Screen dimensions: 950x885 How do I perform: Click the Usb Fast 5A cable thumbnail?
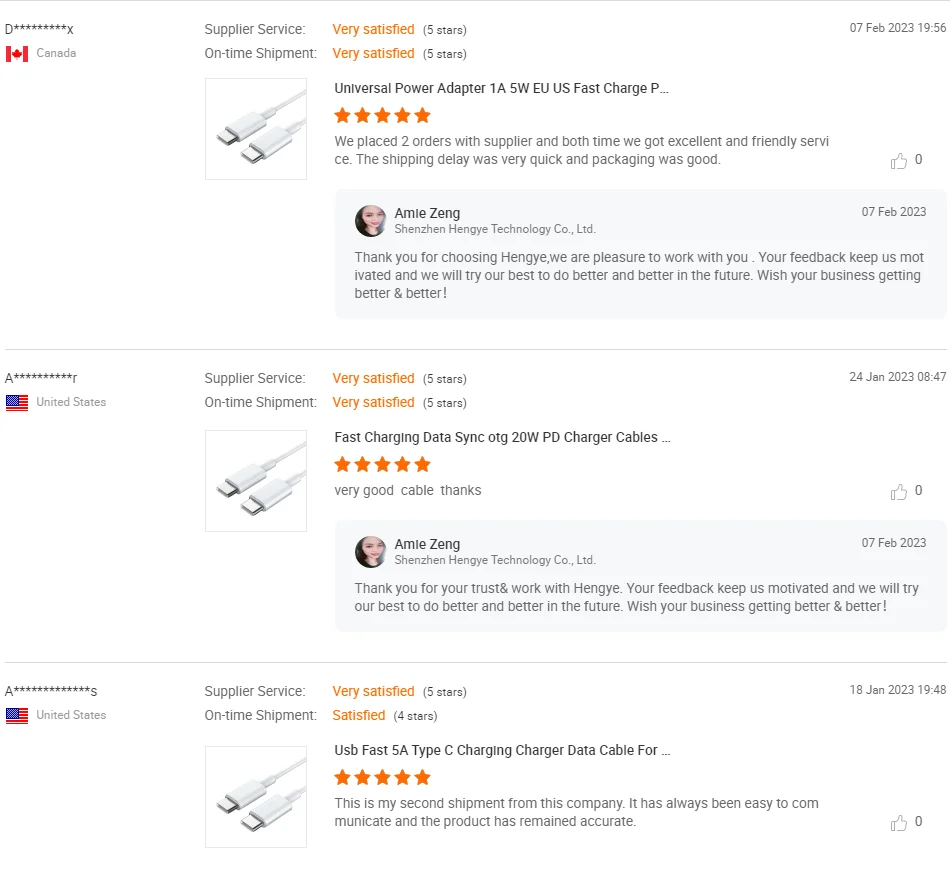click(256, 797)
